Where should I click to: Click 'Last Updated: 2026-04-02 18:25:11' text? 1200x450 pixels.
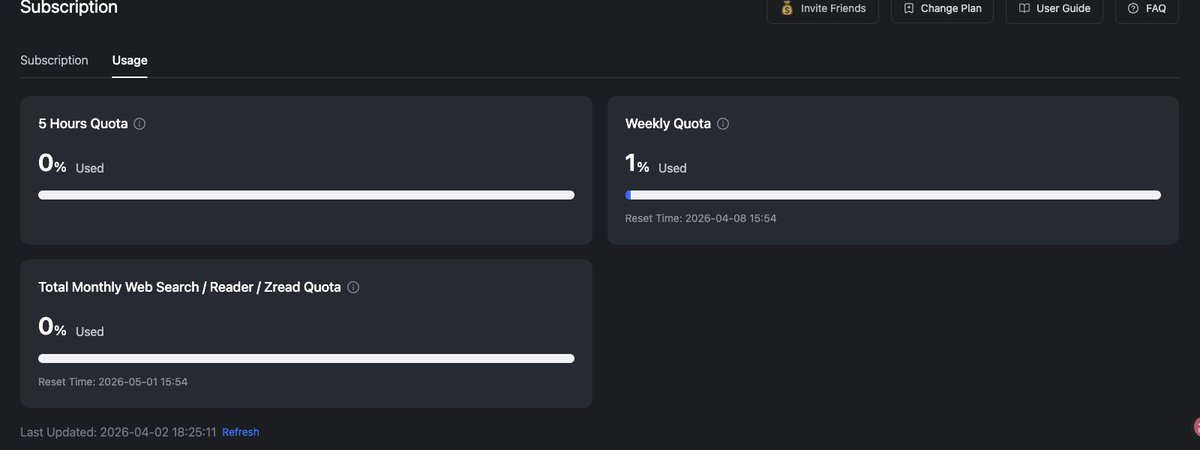(x=118, y=432)
